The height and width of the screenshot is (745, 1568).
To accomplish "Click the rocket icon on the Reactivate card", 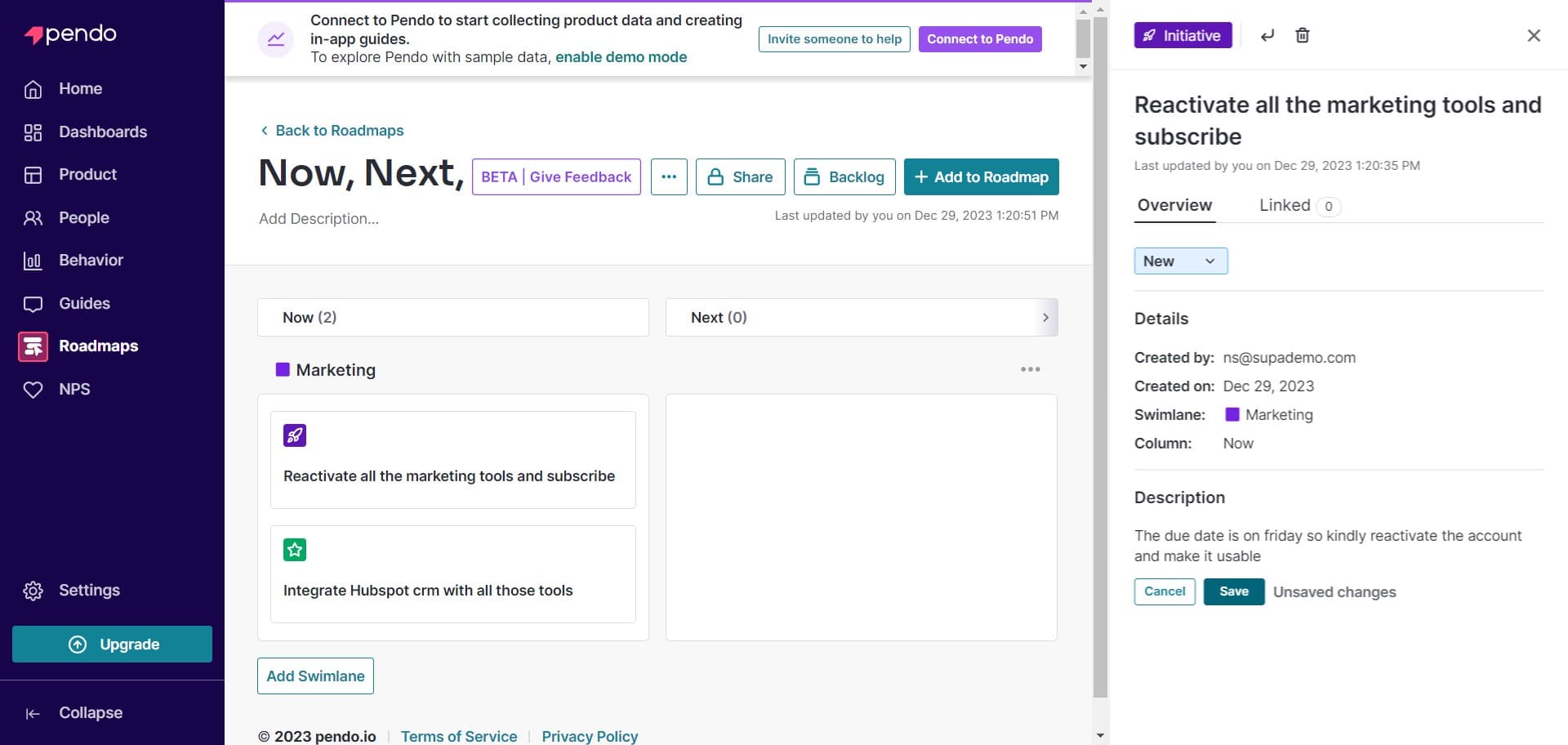I will tap(295, 435).
